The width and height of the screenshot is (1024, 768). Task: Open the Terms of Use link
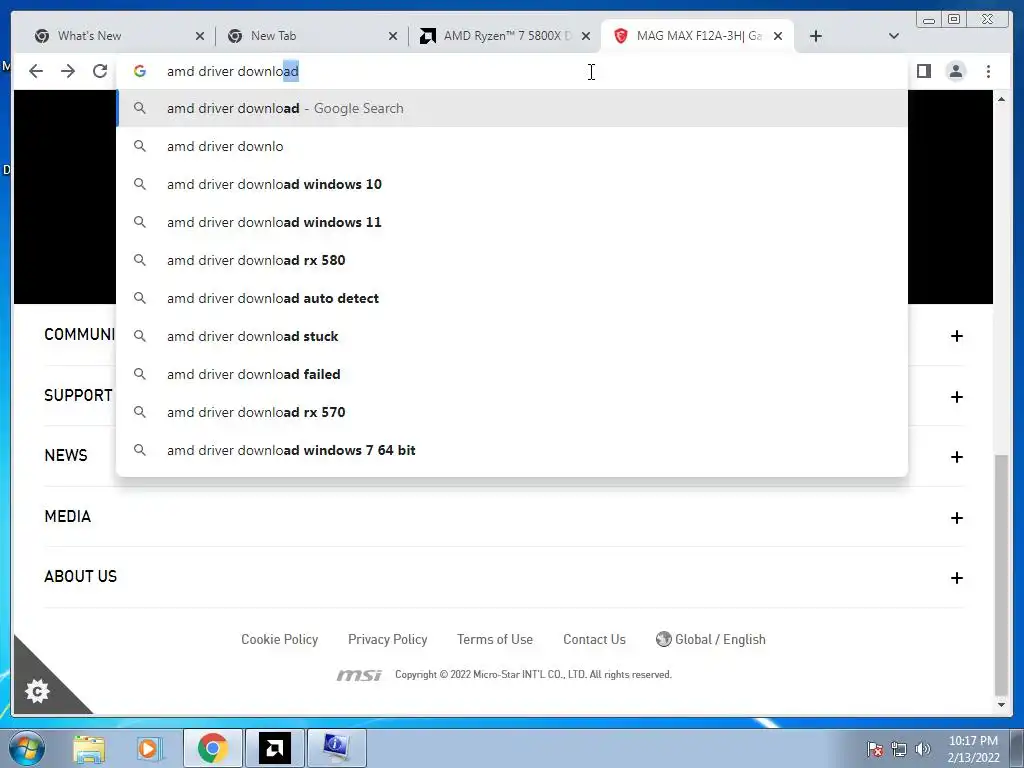click(495, 639)
